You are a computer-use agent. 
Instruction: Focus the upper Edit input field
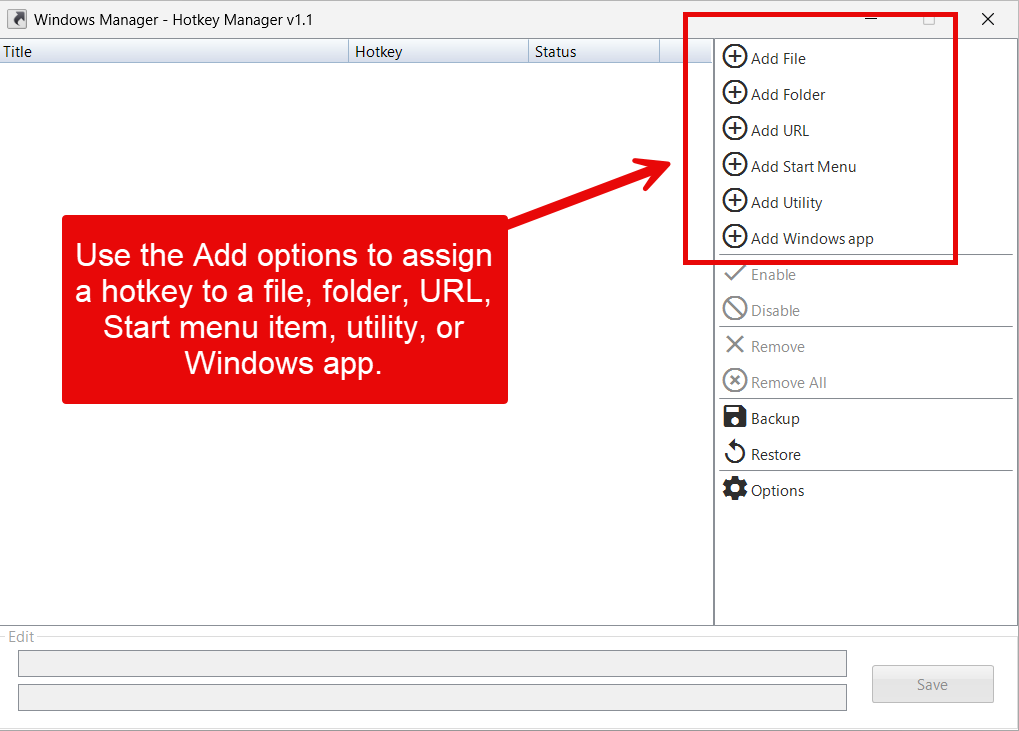pos(432,663)
